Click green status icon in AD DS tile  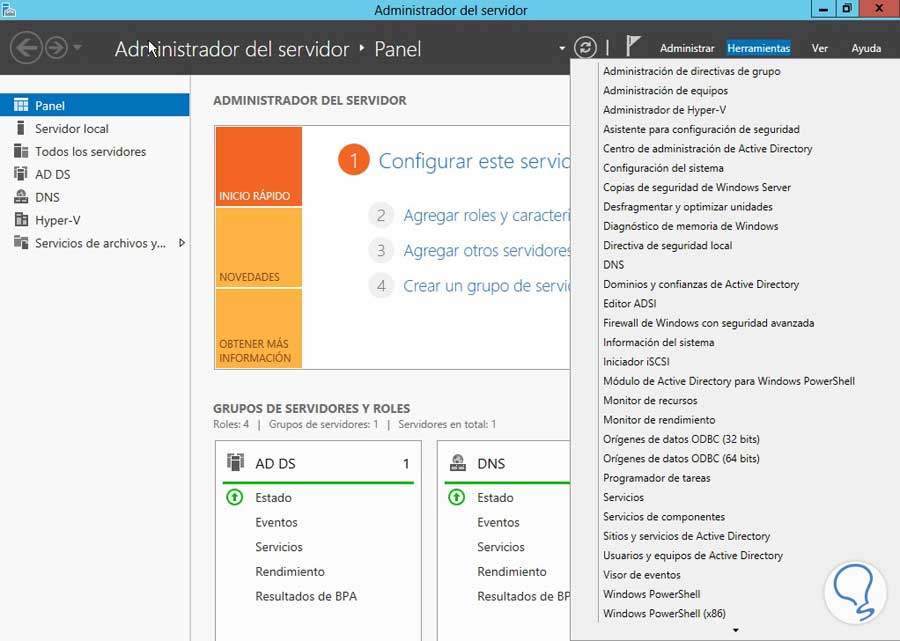(235, 497)
